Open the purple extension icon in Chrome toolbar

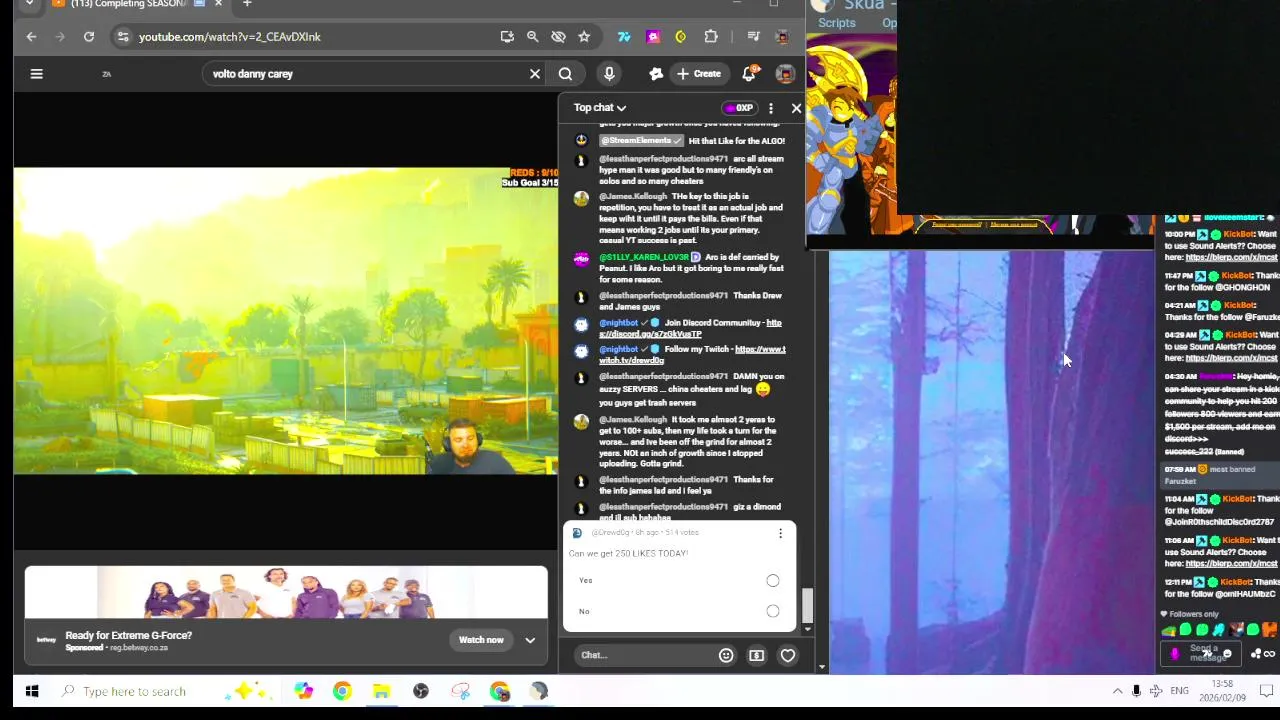point(653,37)
